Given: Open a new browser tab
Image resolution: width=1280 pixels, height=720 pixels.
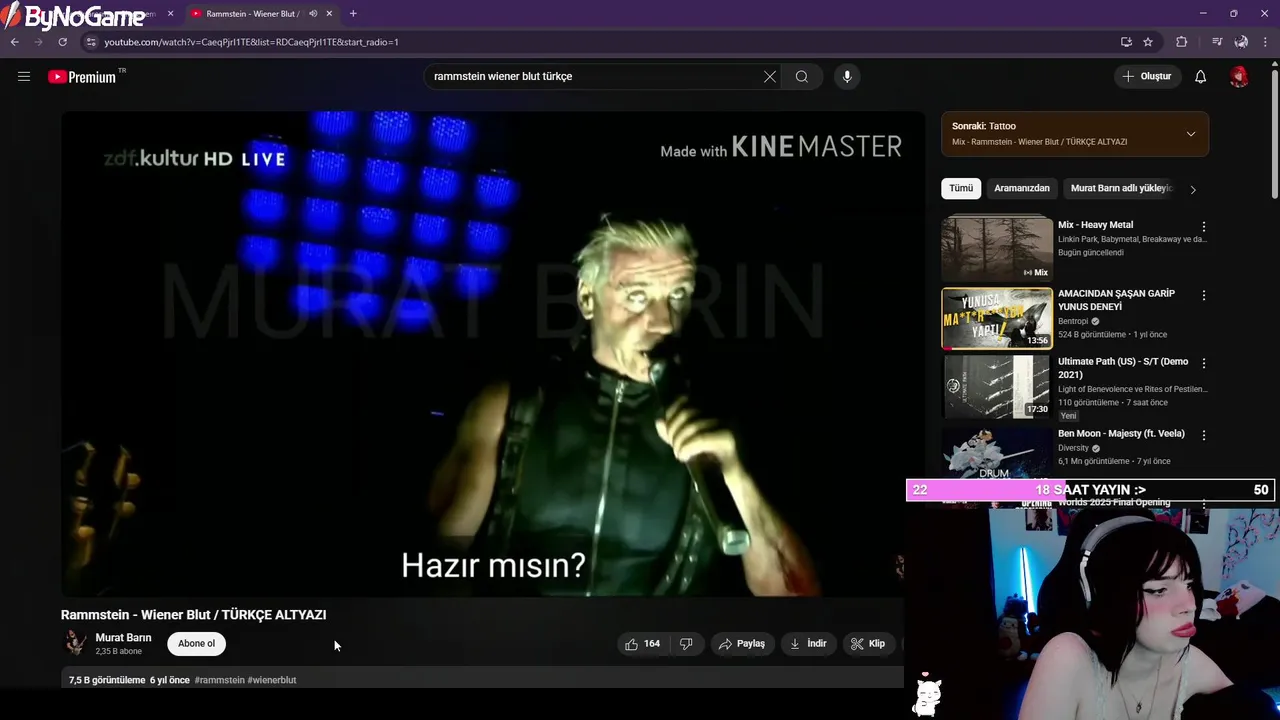Looking at the screenshot, I should pyautogui.click(x=353, y=14).
